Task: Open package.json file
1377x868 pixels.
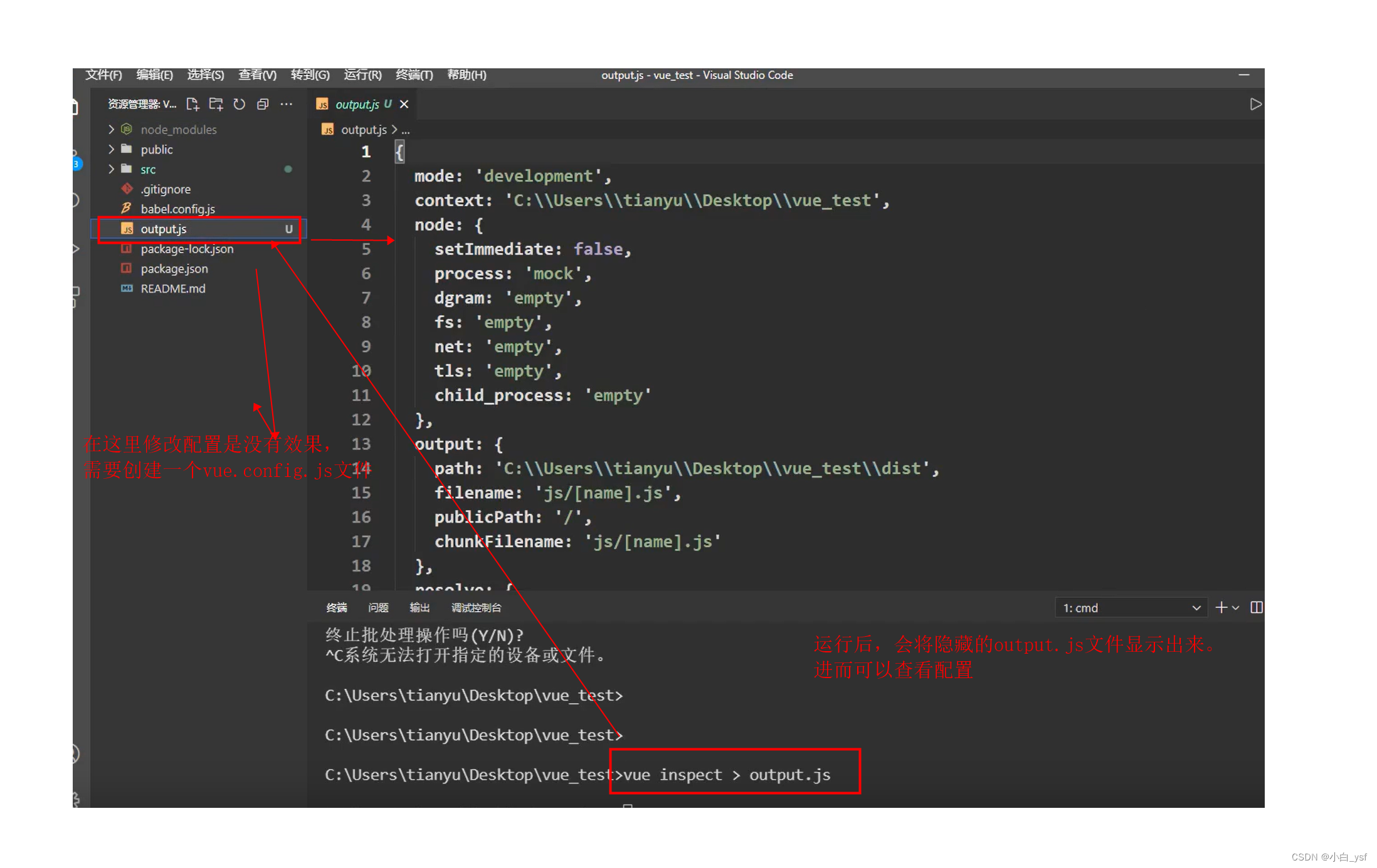Action: (x=174, y=269)
